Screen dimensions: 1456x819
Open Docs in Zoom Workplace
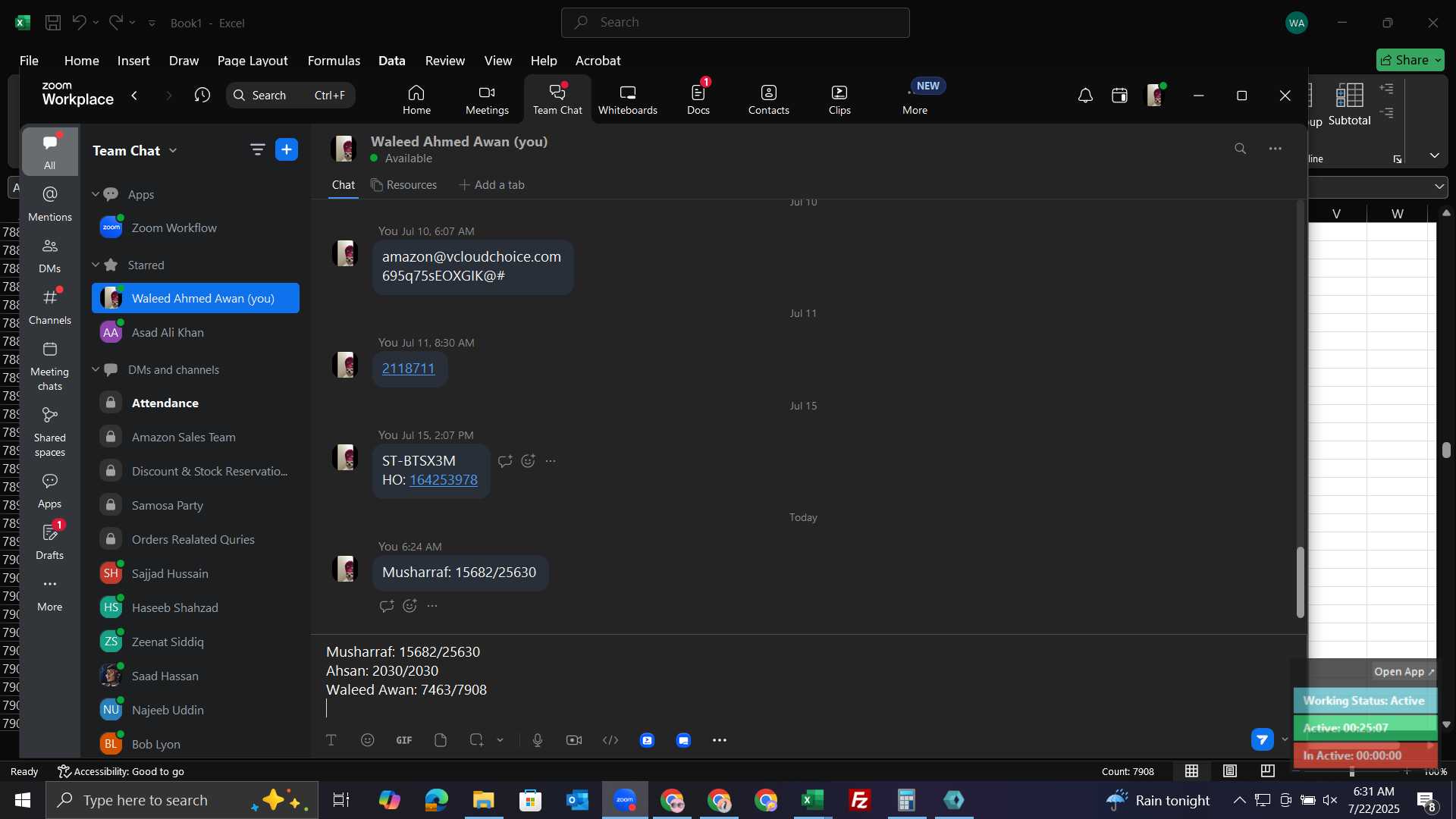tap(698, 99)
